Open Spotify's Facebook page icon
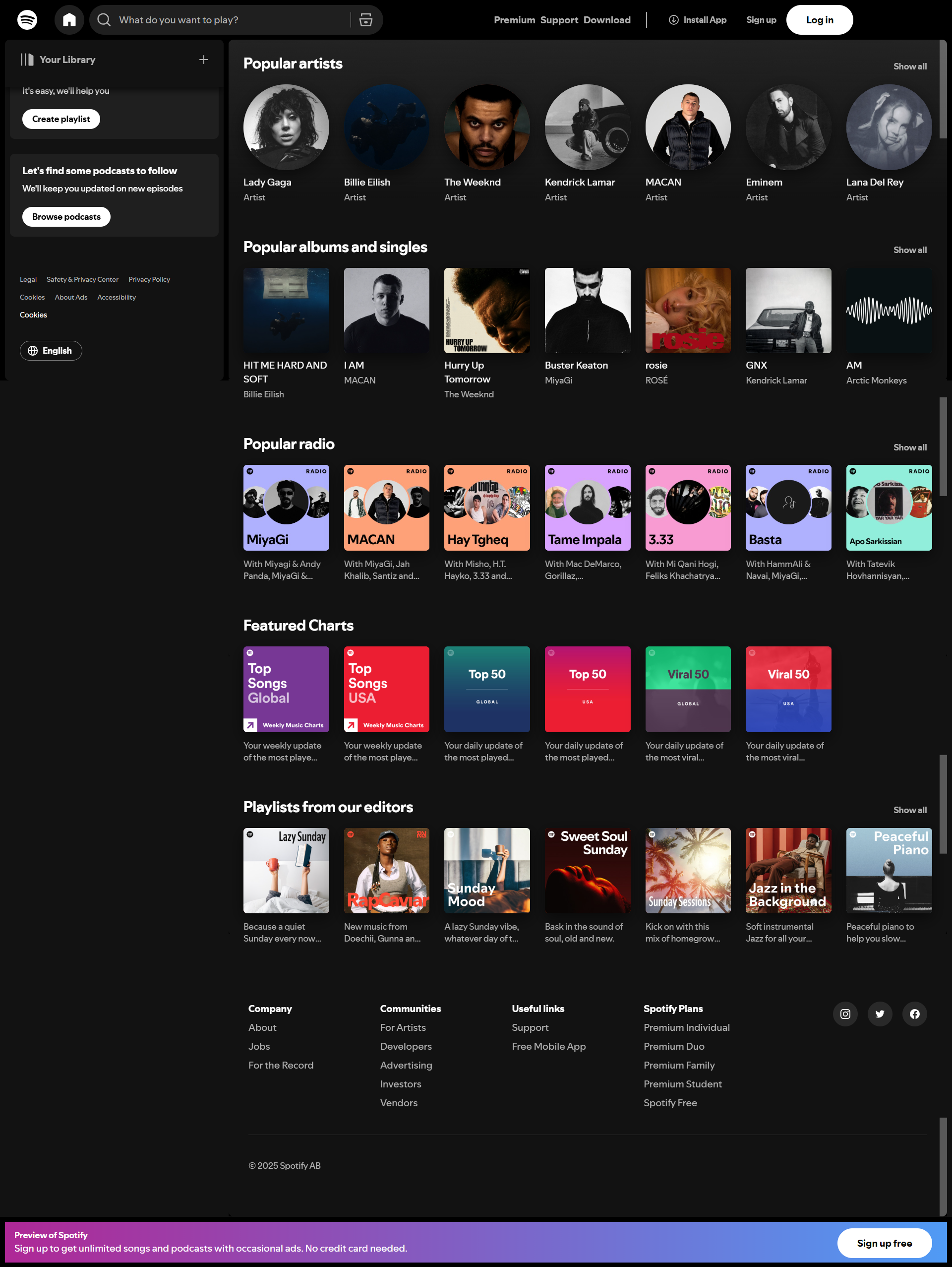The image size is (952, 1267). point(915,1014)
